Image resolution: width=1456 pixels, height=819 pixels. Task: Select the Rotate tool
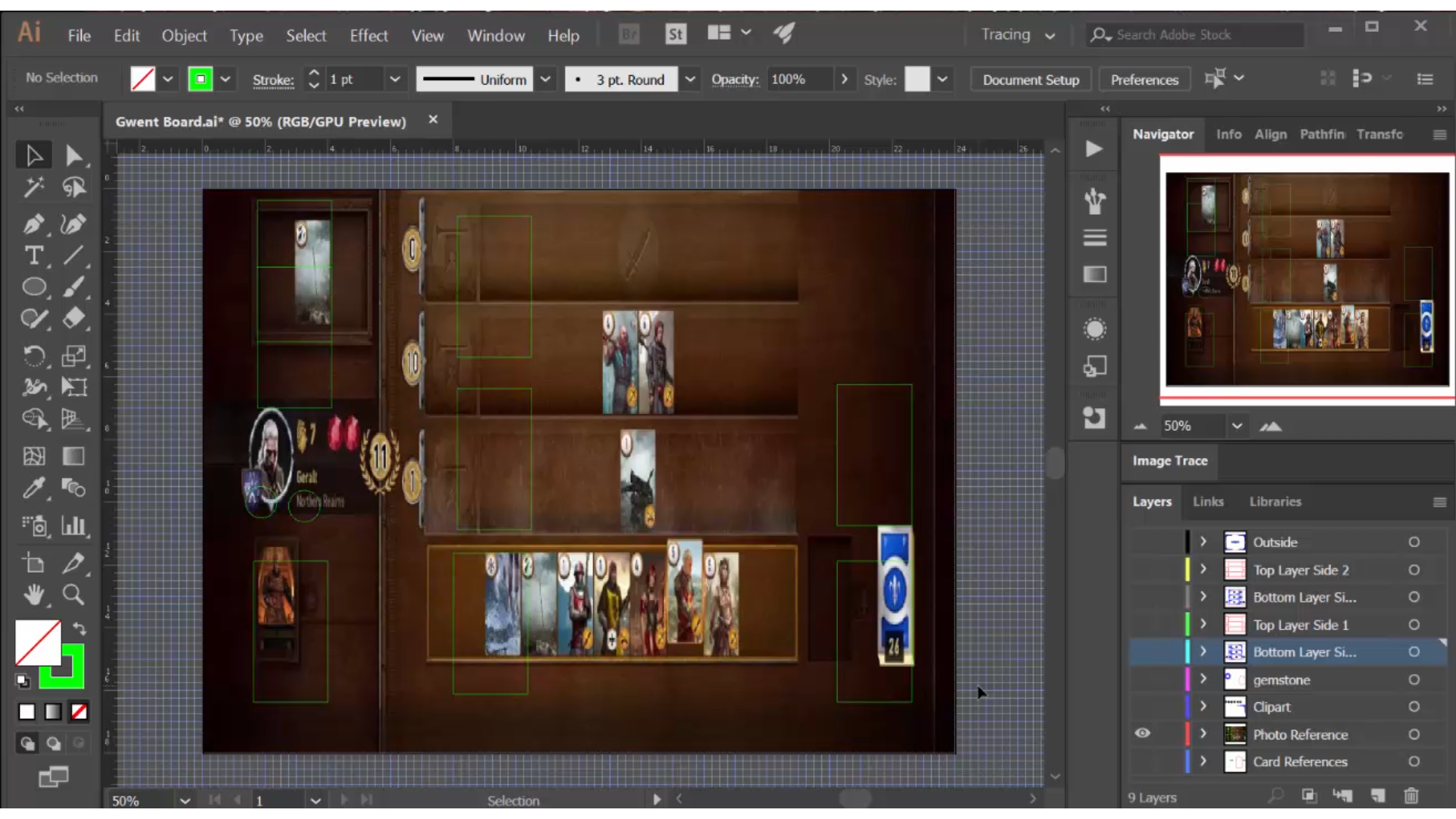[33, 356]
